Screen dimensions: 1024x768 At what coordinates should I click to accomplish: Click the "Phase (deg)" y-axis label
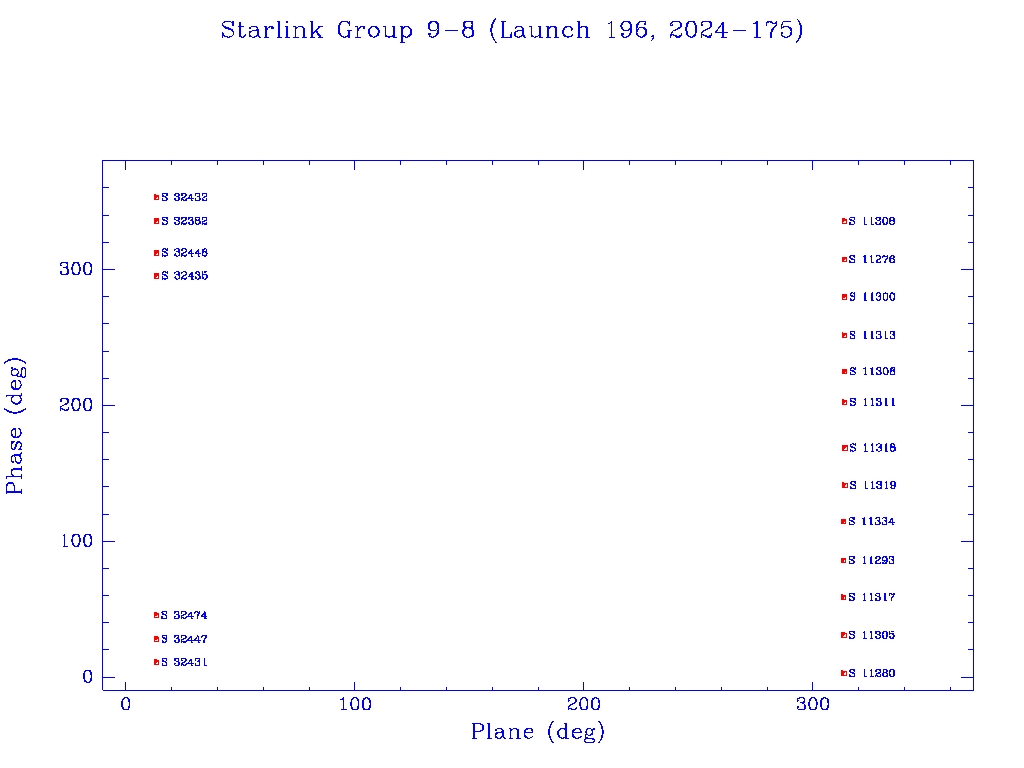pyautogui.click(x=16, y=426)
